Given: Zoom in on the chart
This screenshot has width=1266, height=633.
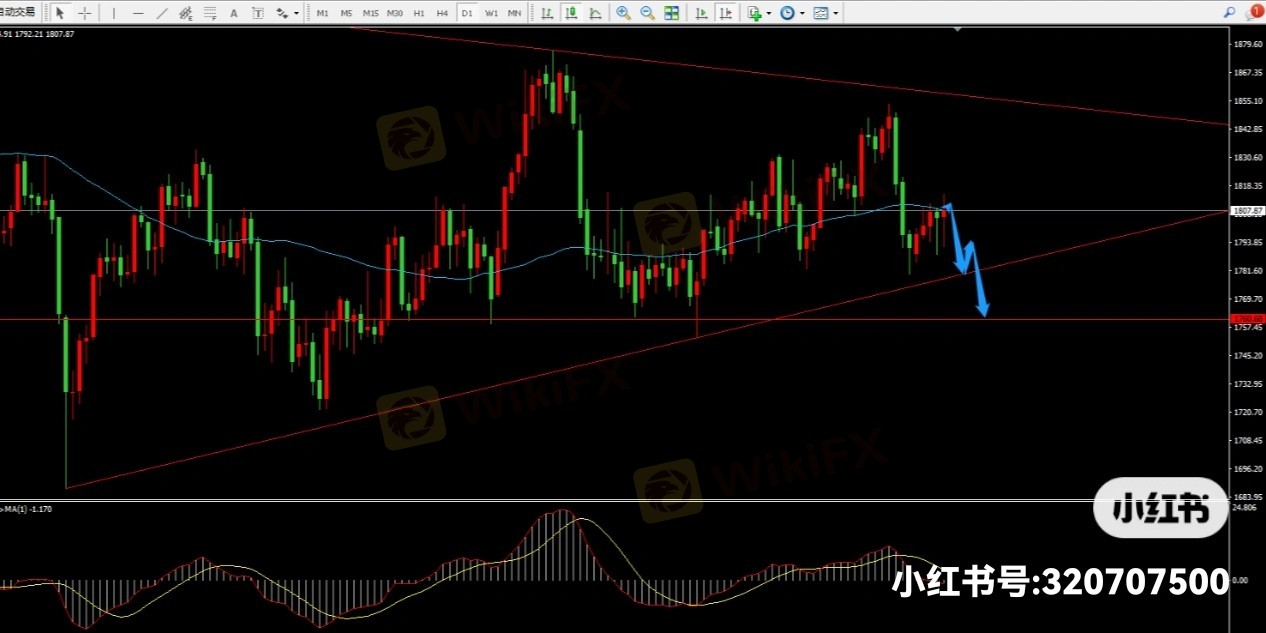Looking at the screenshot, I should pos(623,13).
